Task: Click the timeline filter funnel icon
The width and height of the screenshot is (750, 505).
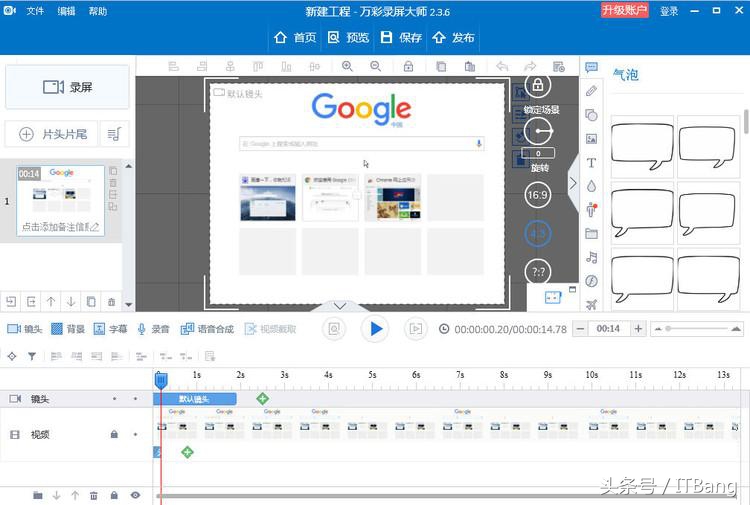Action: 32,356
